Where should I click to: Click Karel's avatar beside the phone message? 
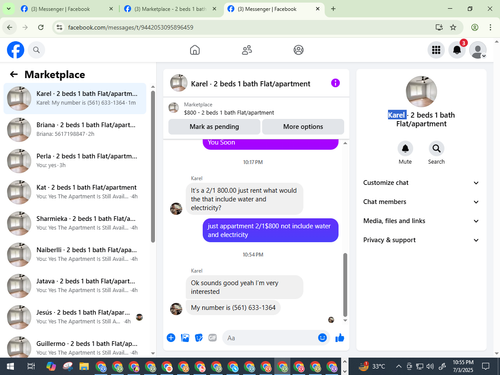tap(176, 309)
